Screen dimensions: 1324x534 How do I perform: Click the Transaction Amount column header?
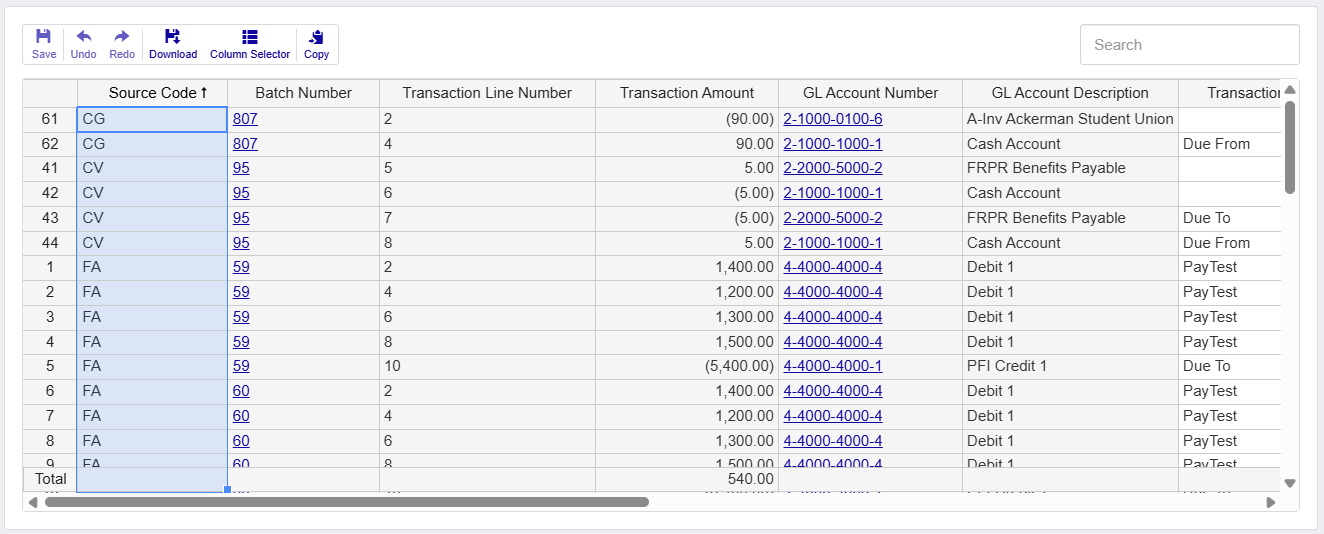coord(686,93)
